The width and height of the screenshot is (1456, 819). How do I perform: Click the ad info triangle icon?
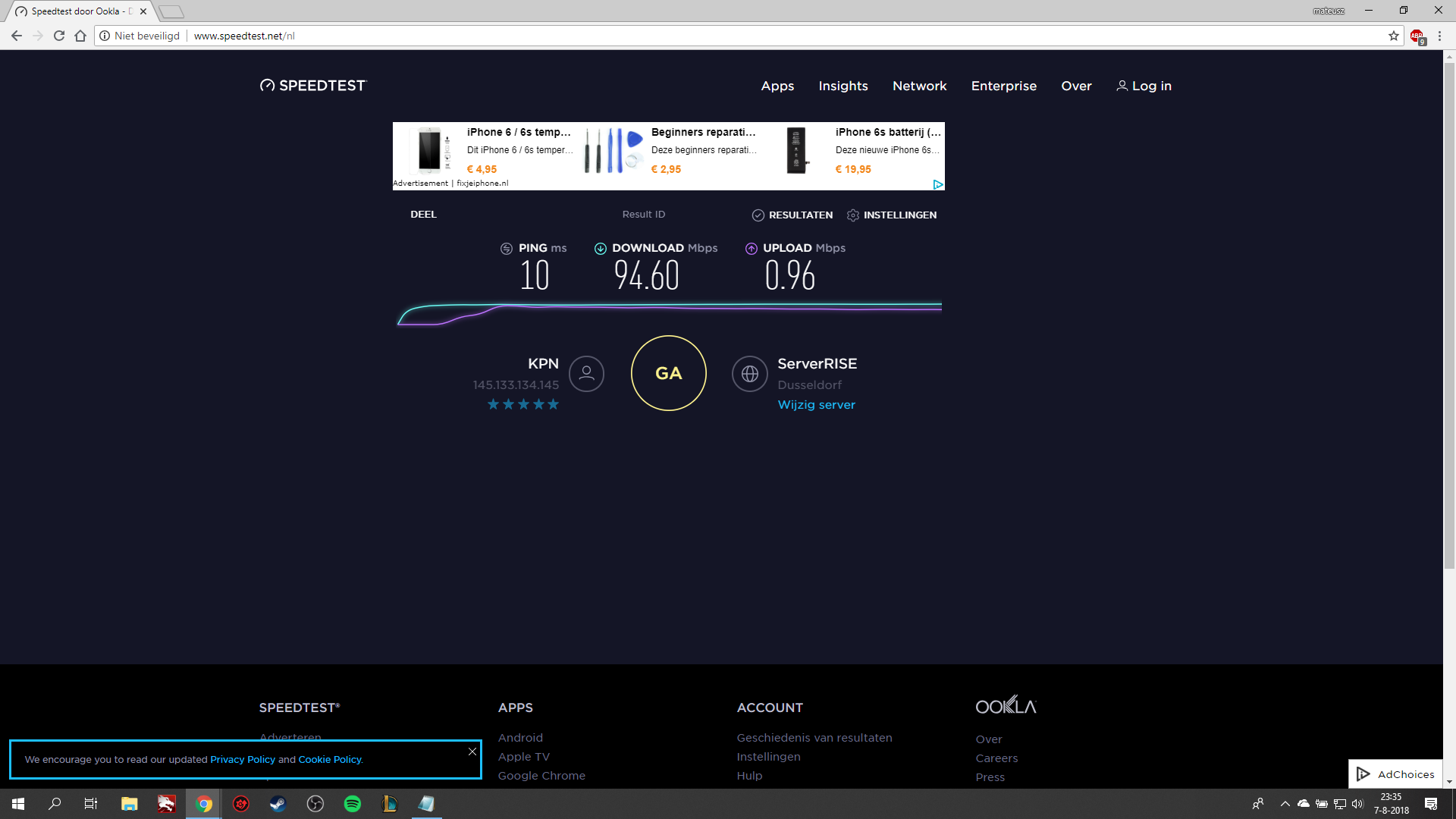938,184
